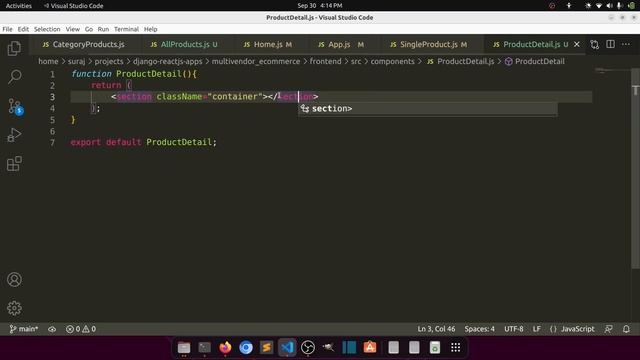Open Problems via errors and warnings count
Screen dimensions: 640x360
pos(81,329)
